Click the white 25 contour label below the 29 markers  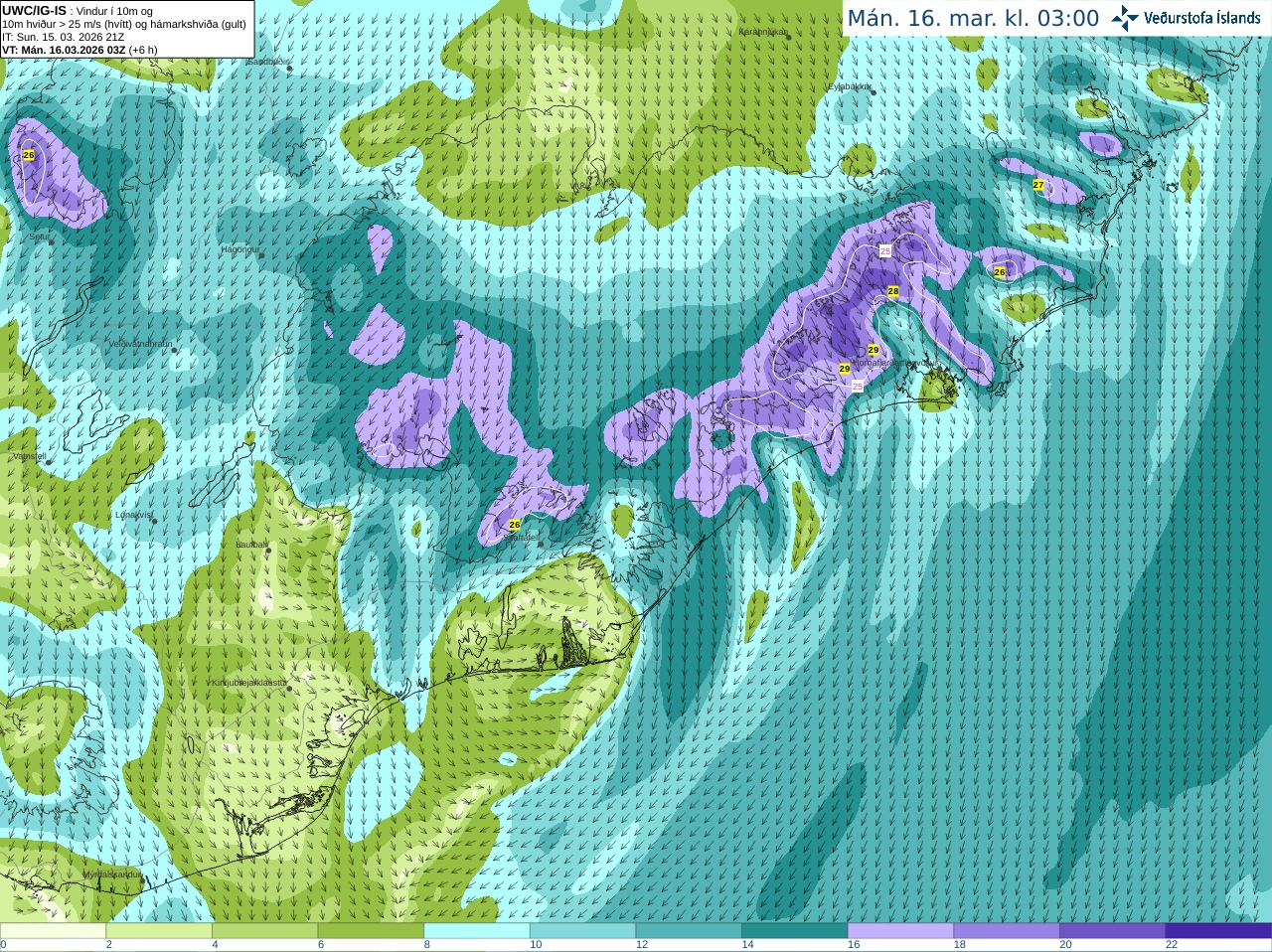point(858,385)
